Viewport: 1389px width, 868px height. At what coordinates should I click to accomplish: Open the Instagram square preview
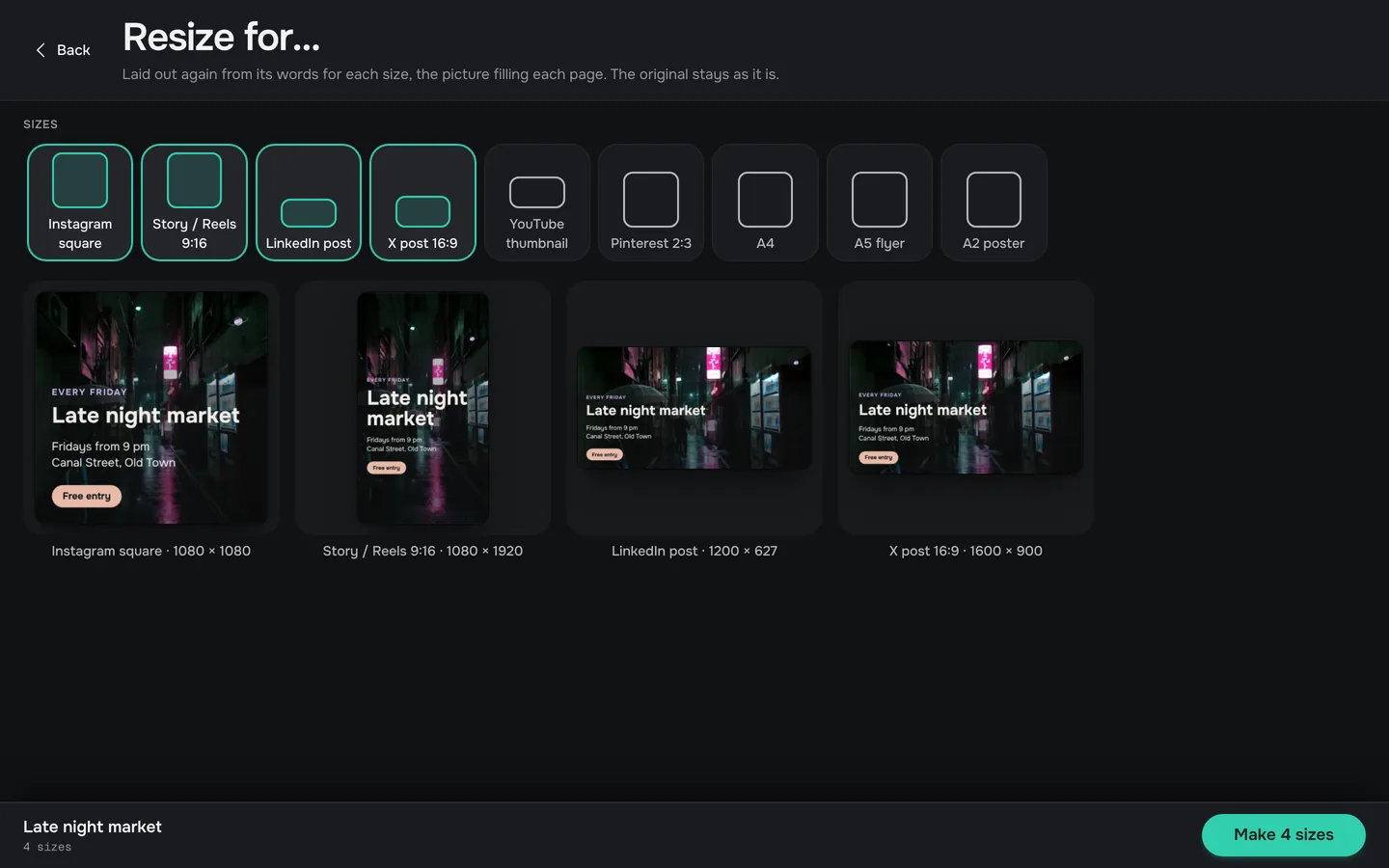(x=151, y=408)
